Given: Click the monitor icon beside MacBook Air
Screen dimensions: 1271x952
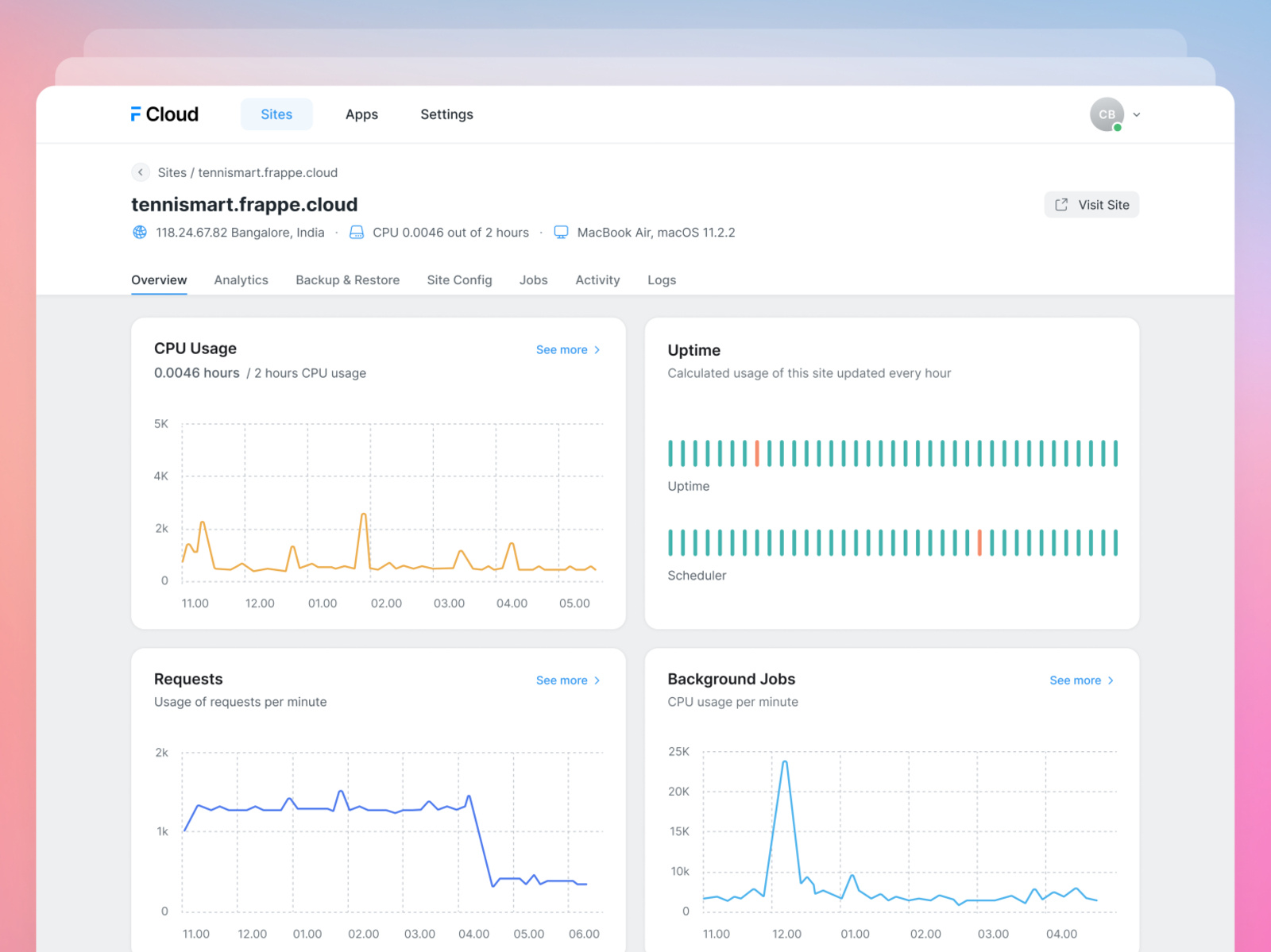Looking at the screenshot, I should [x=561, y=232].
